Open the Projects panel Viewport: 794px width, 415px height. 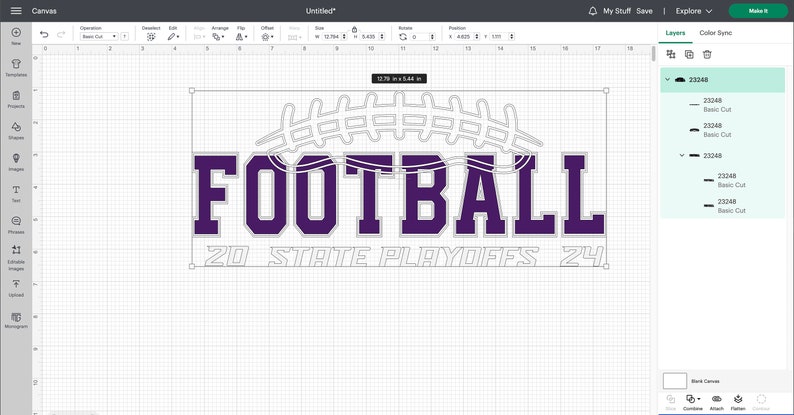click(x=16, y=99)
